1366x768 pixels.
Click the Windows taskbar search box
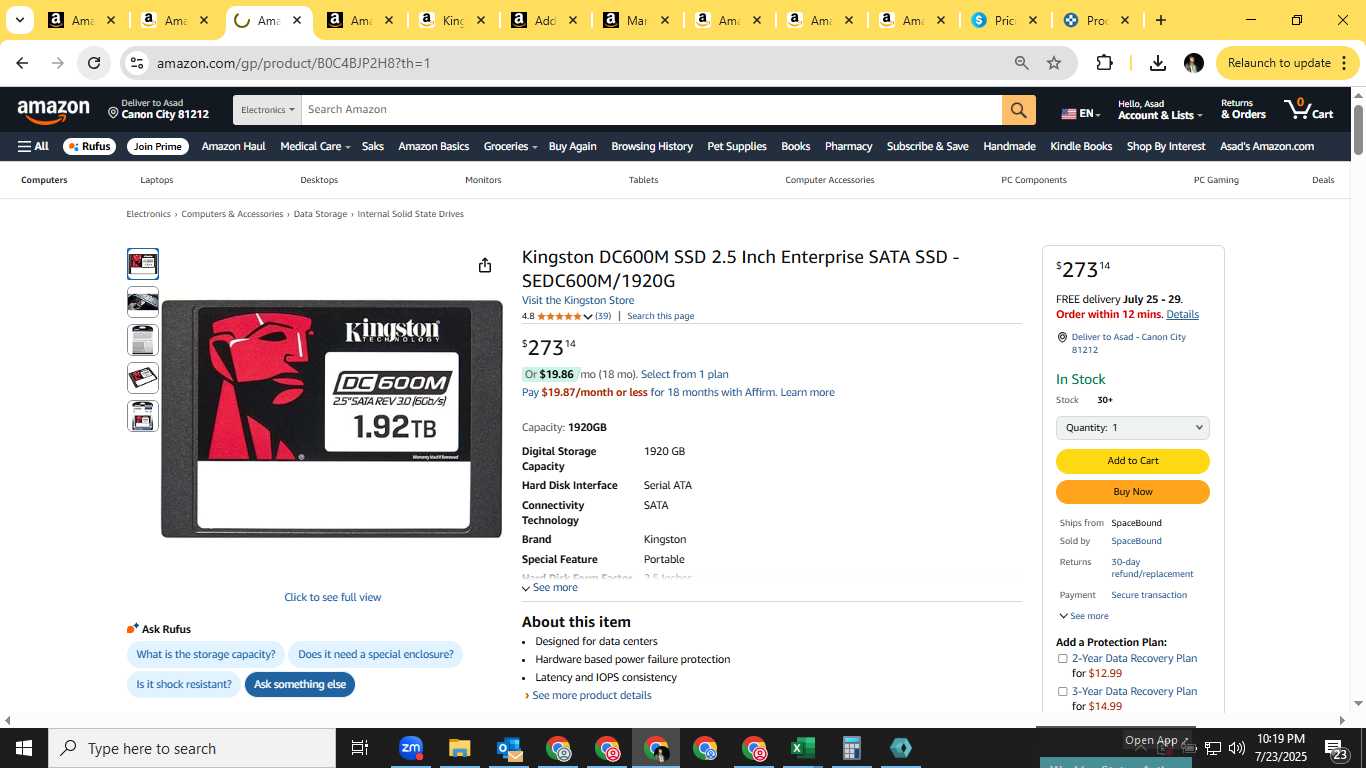(x=192, y=748)
